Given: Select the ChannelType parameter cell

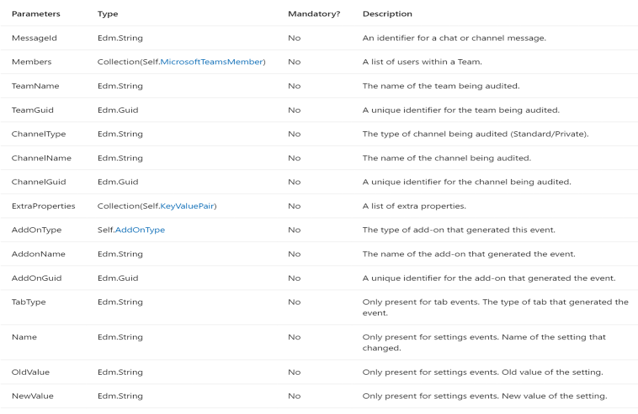Looking at the screenshot, I should (39, 134).
